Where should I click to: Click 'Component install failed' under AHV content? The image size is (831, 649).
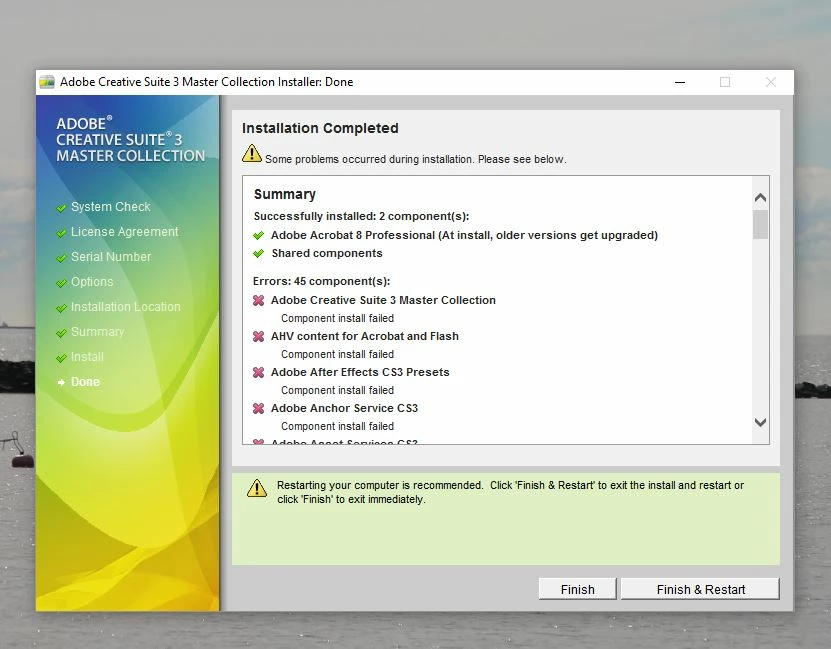tap(338, 354)
